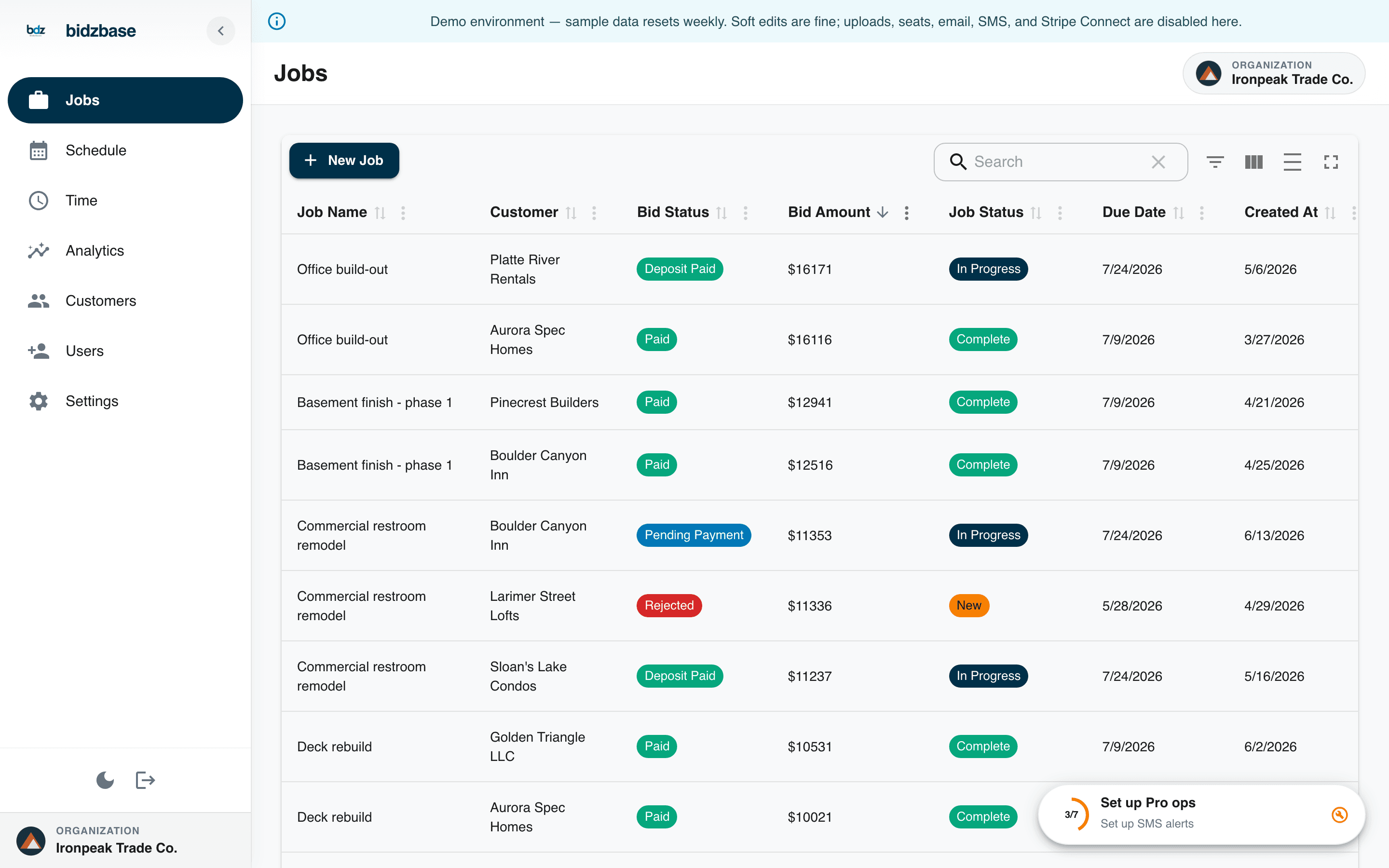Toggle dark mode with the moon icon

pyautogui.click(x=105, y=780)
